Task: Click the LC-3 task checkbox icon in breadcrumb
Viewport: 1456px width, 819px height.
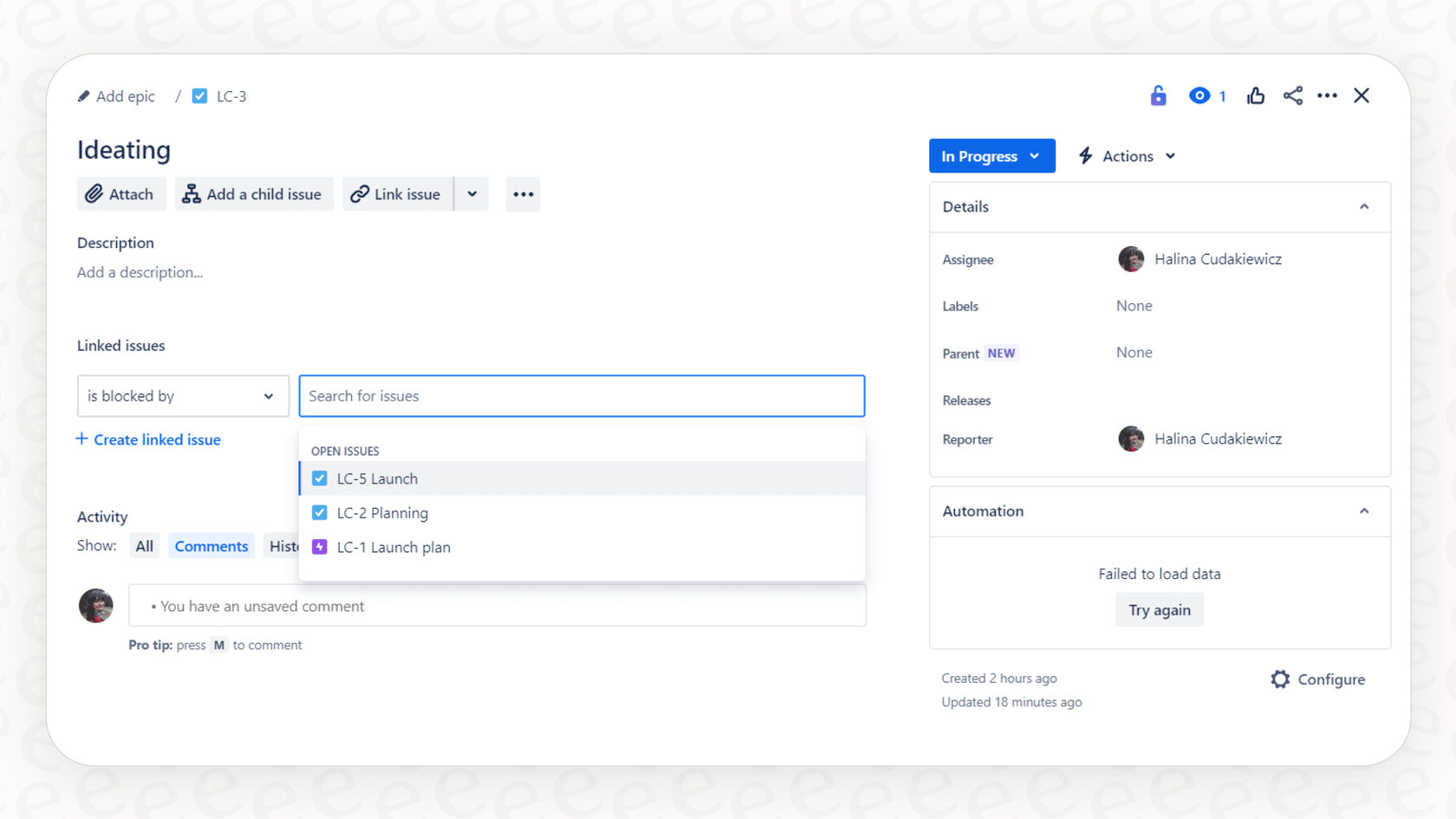Action: click(x=200, y=95)
